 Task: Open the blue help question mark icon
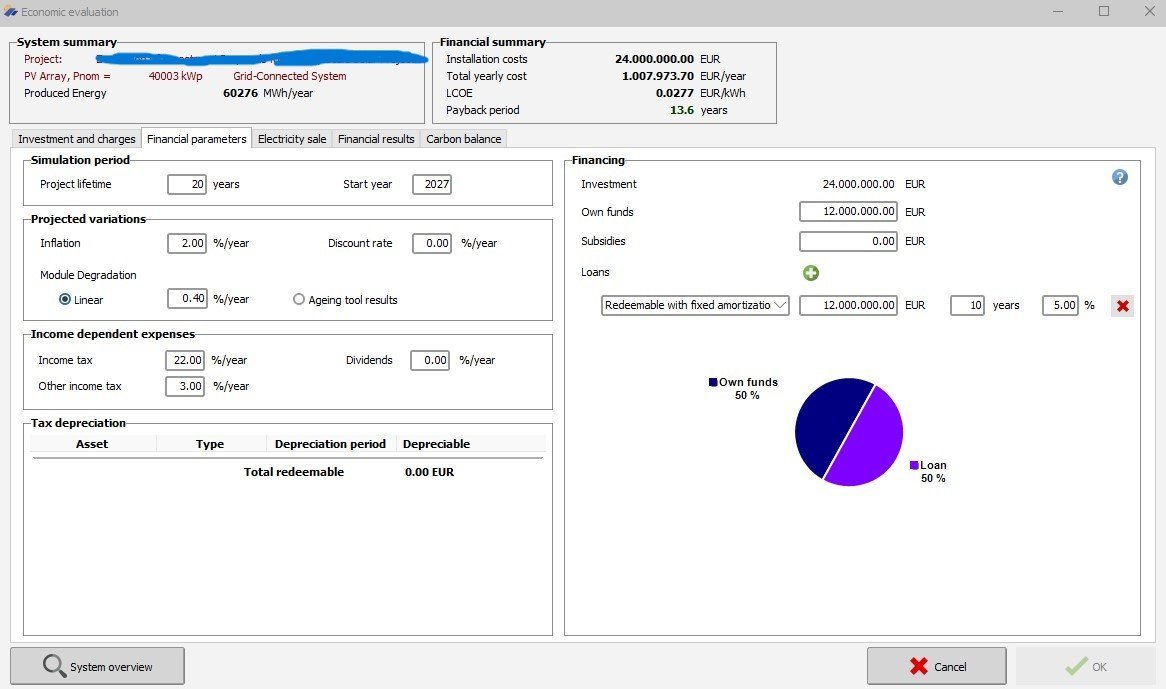(1119, 177)
